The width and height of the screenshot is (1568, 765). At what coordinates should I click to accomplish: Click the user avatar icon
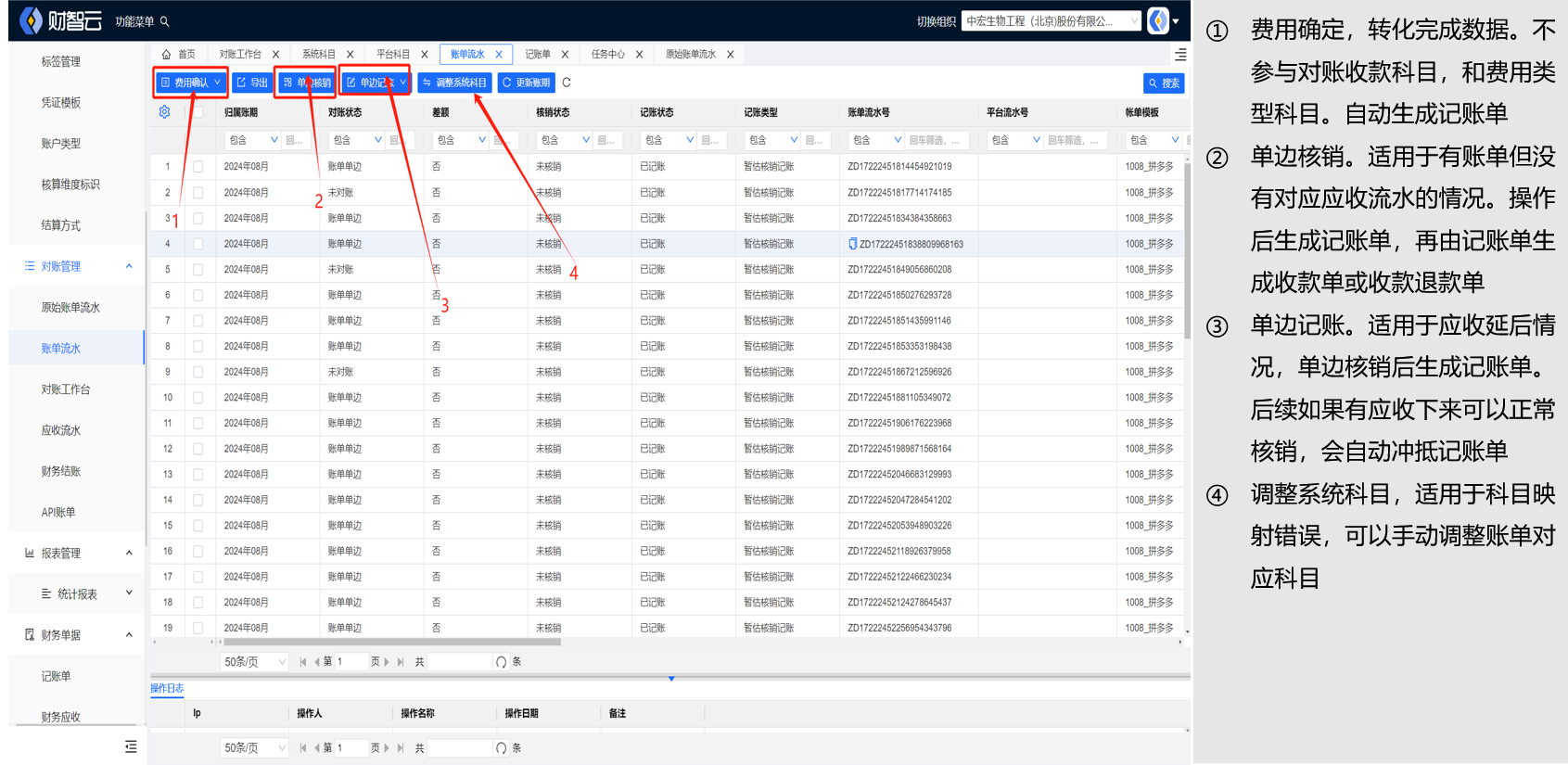[1158, 20]
